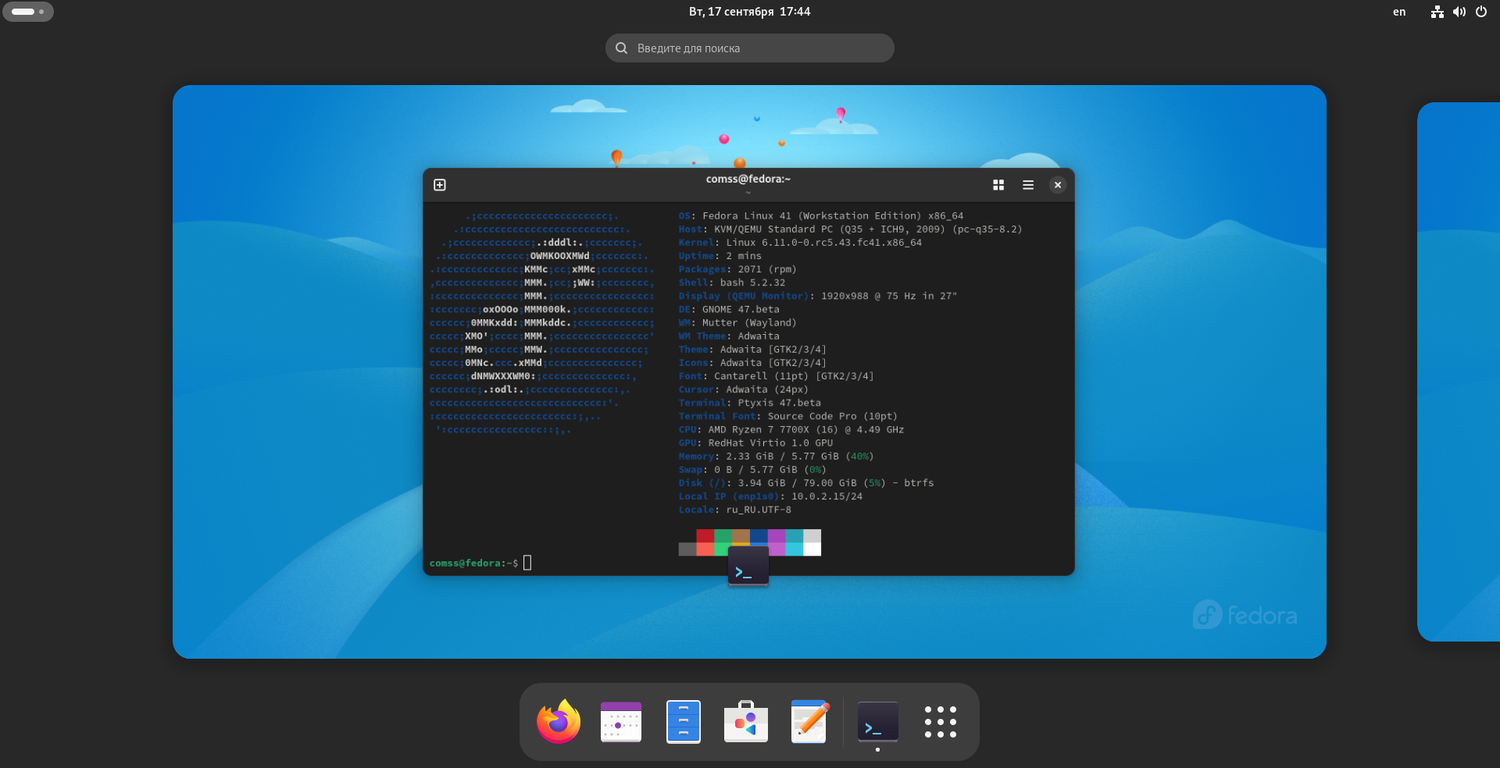Click the 'DE: GNOME 47.beta' line
This screenshot has width=1500, height=768.
(x=729, y=309)
